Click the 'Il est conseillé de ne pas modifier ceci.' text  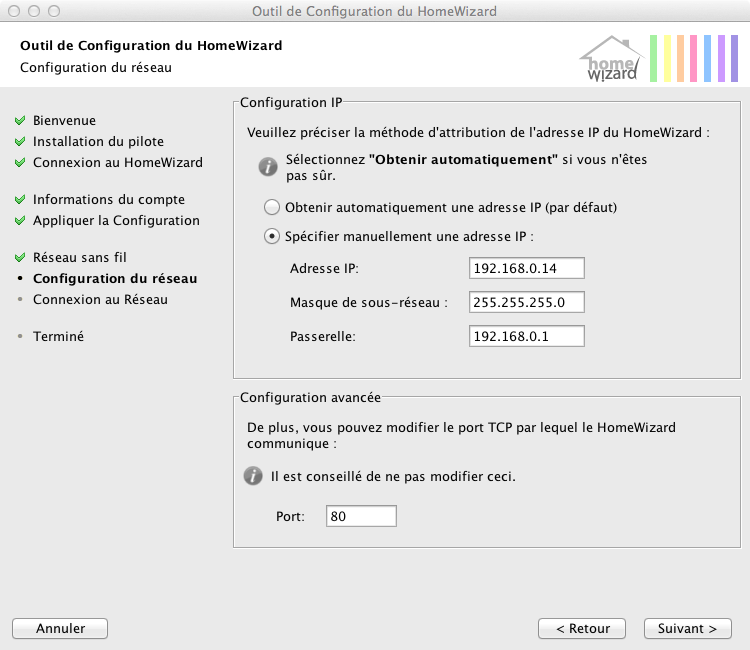[x=393, y=476]
